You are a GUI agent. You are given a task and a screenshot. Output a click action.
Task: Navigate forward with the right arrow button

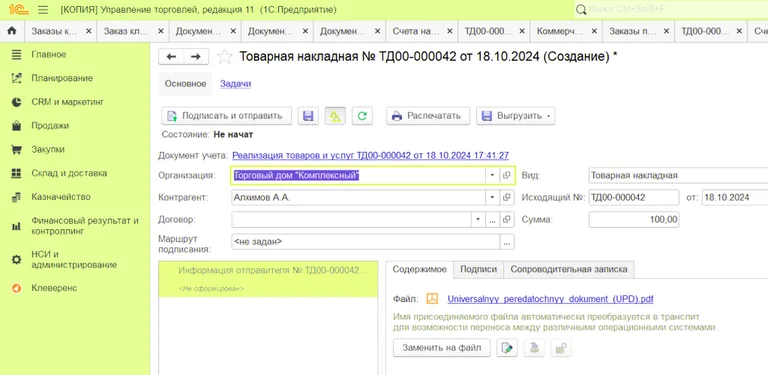[196, 57]
